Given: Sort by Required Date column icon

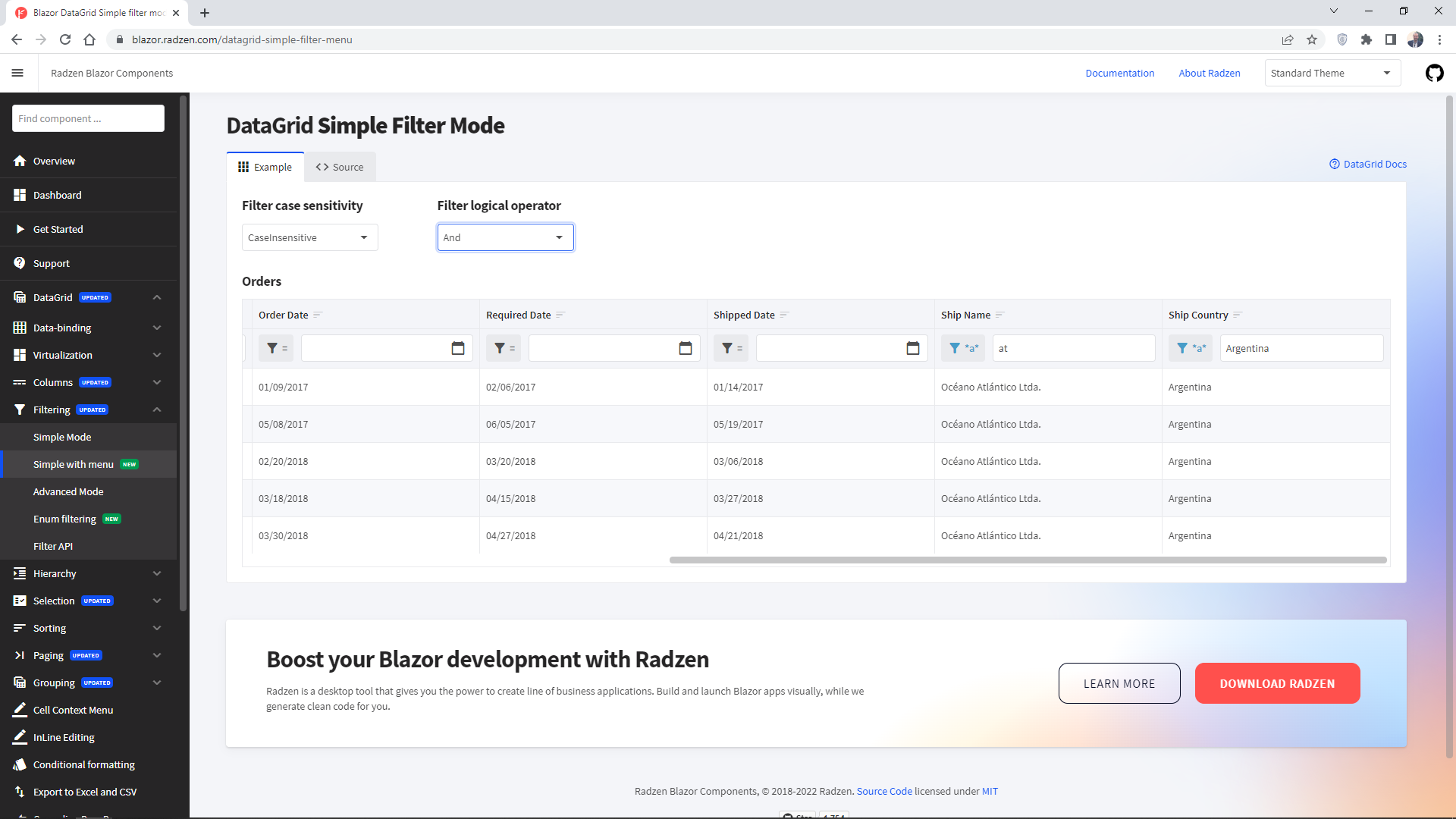Looking at the screenshot, I should 560,315.
